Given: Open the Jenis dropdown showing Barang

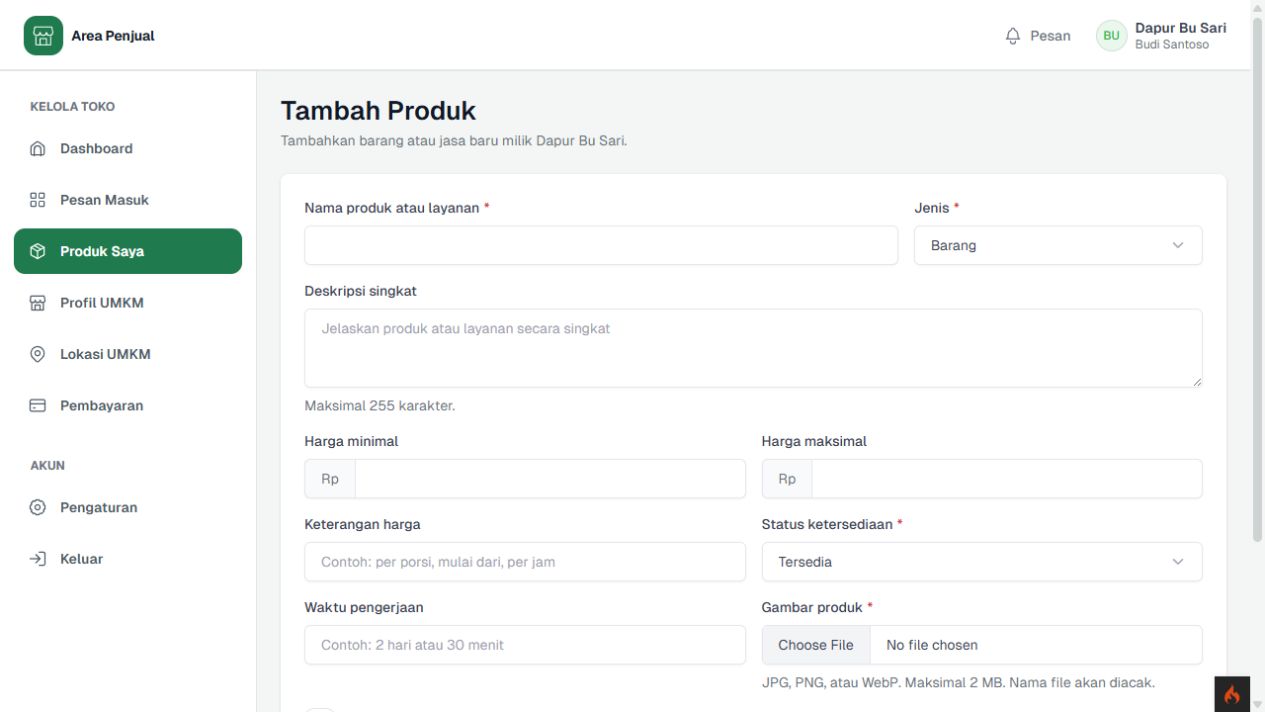Looking at the screenshot, I should coord(1058,245).
